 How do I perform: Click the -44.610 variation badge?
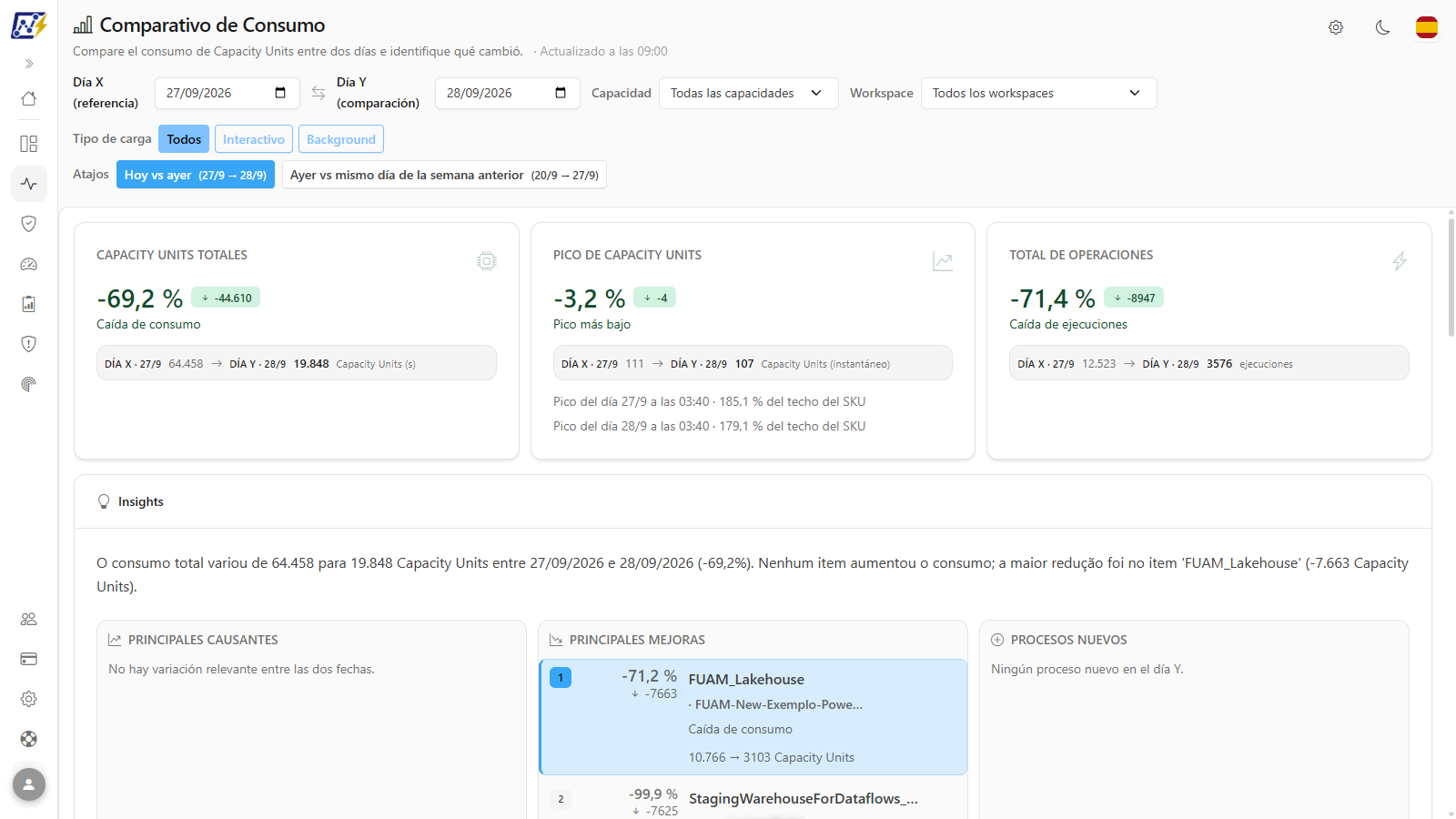[226, 298]
